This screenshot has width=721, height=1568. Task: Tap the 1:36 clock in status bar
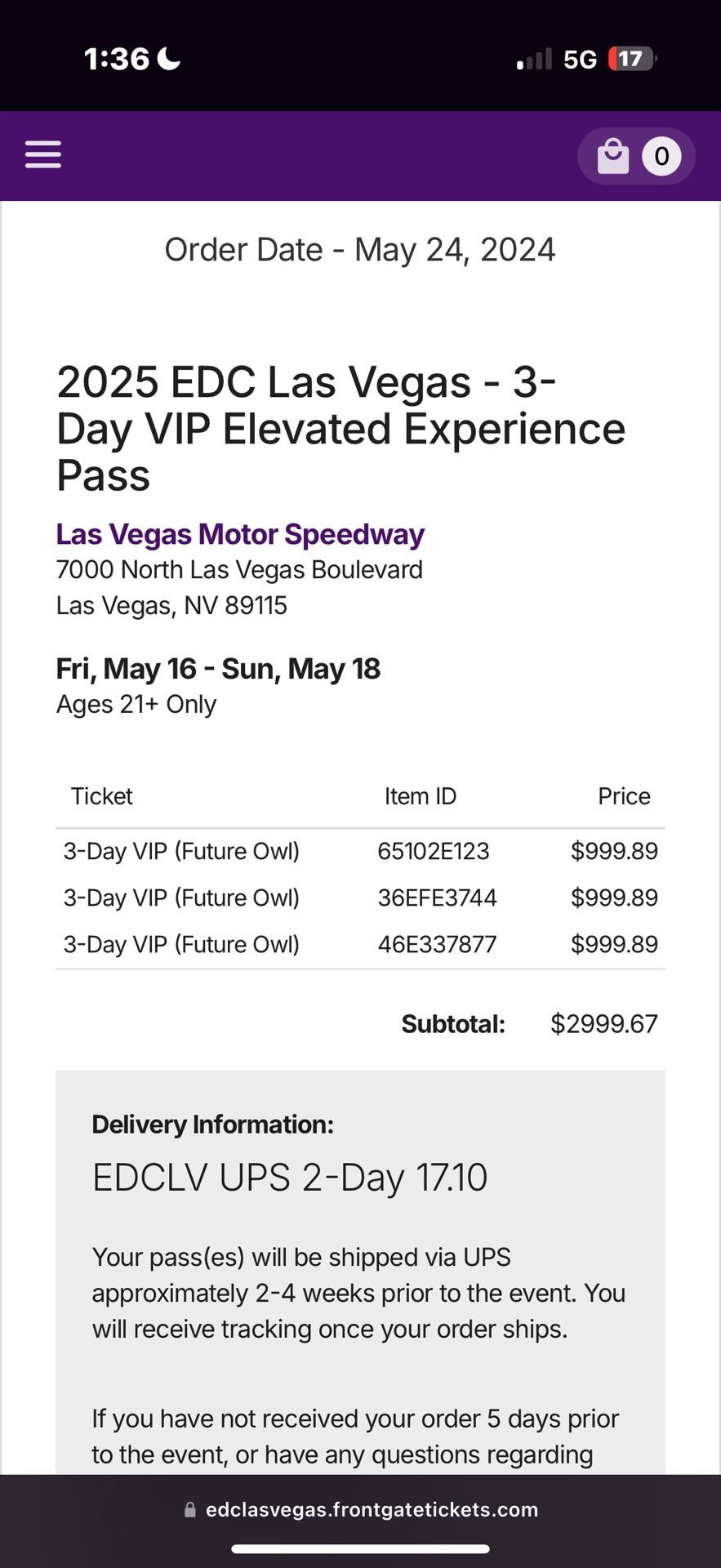(117, 59)
